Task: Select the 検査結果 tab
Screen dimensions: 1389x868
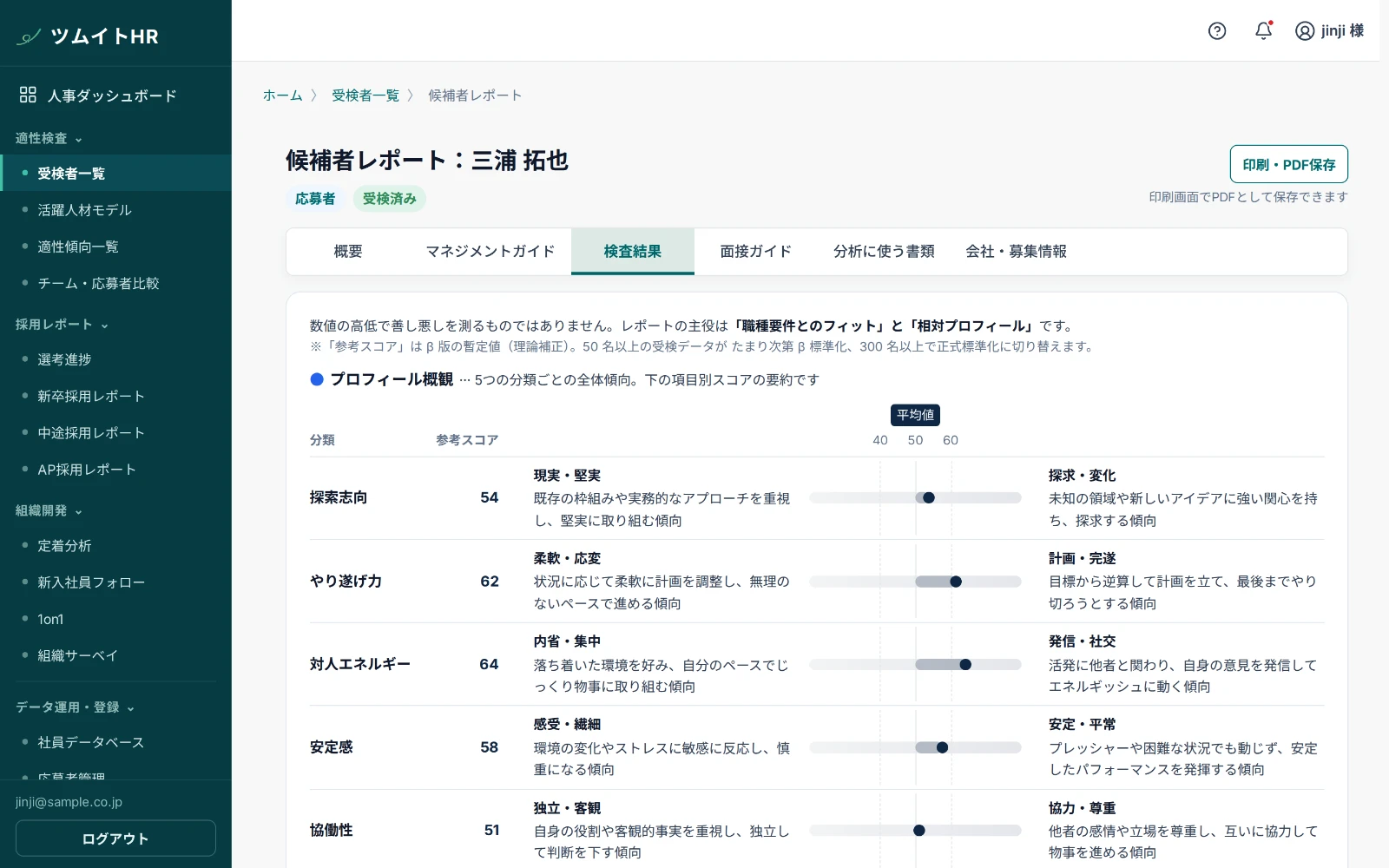Action: point(633,252)
